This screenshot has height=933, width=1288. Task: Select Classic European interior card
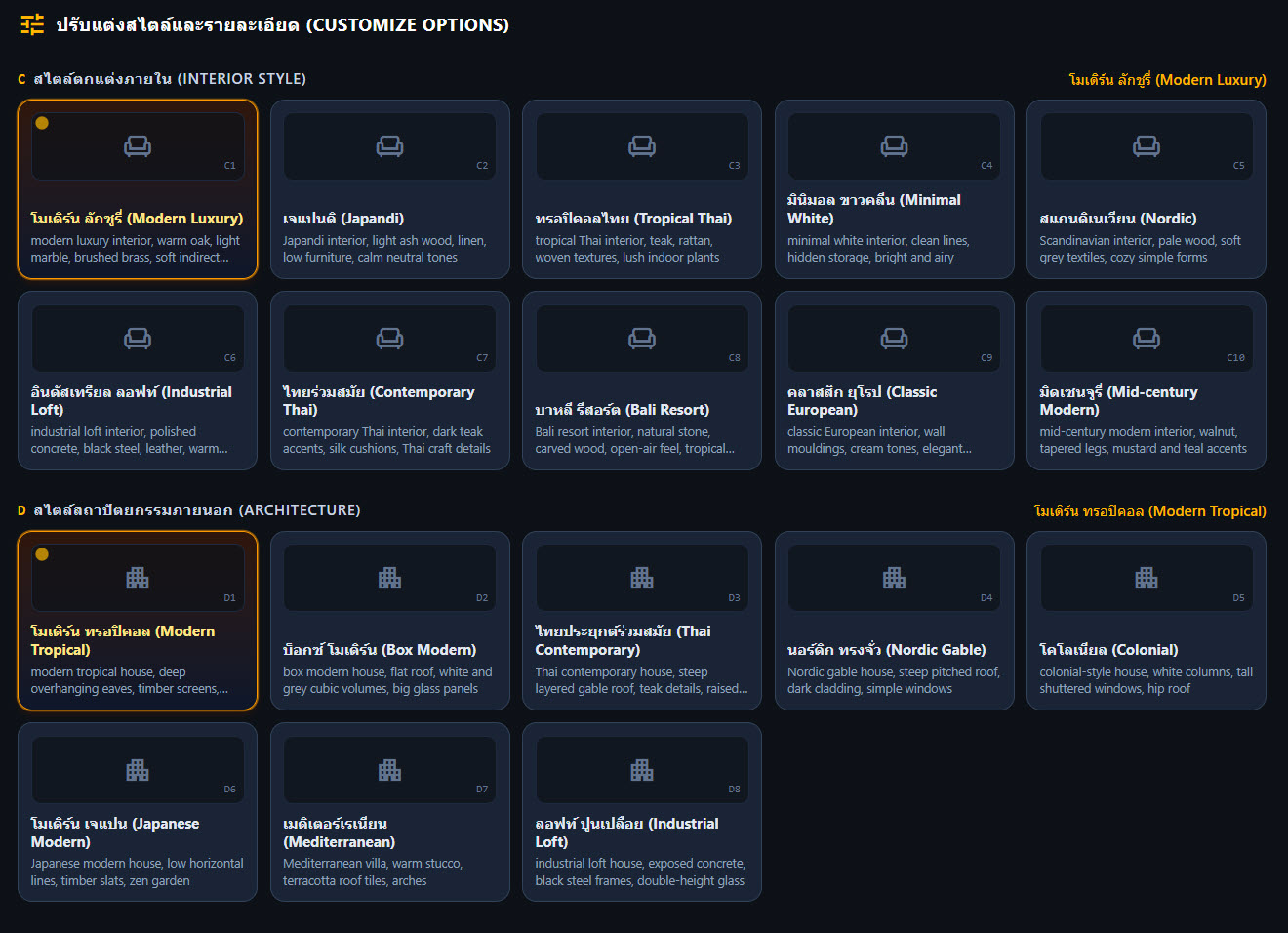[894, 381]
